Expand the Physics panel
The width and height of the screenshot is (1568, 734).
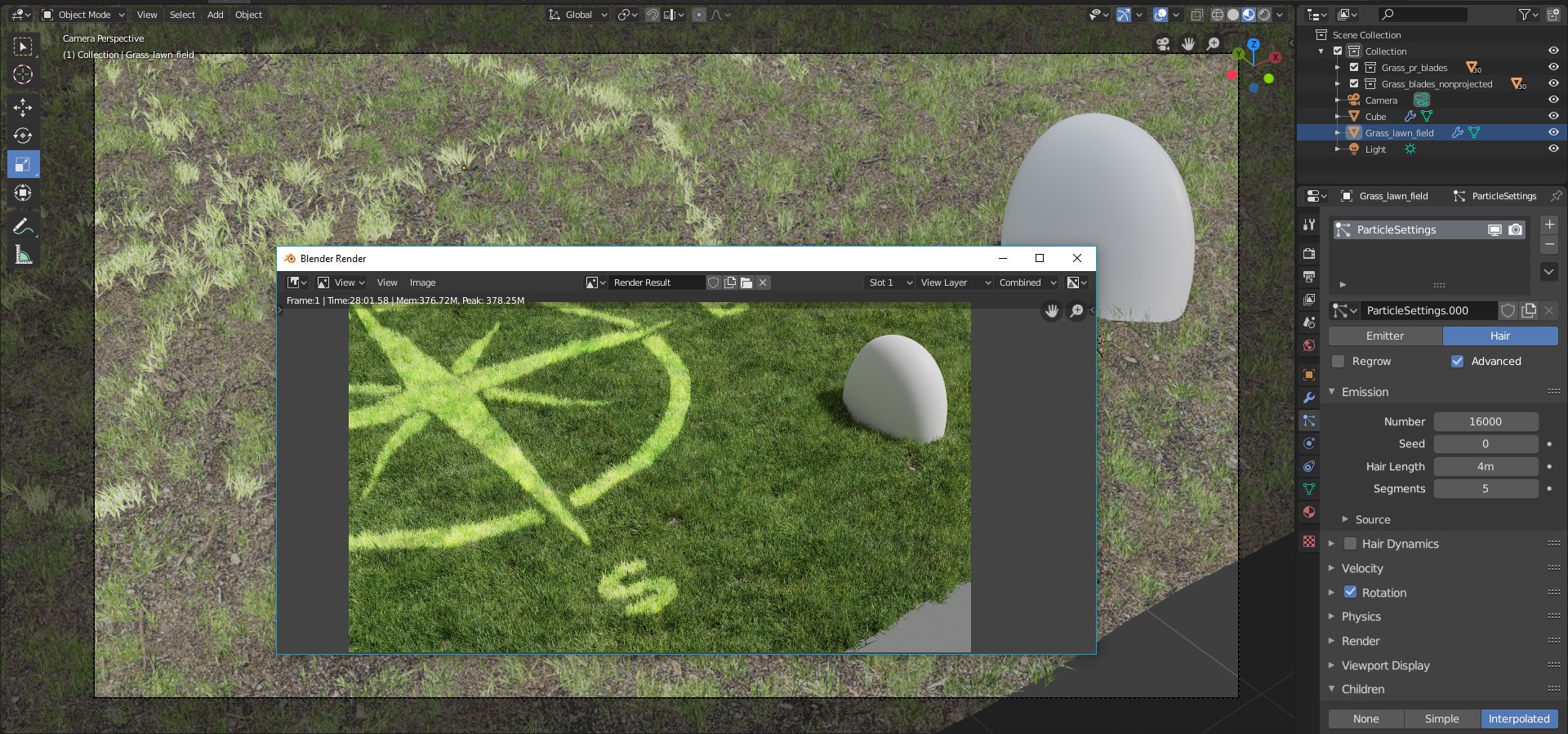click(1331, 616)
